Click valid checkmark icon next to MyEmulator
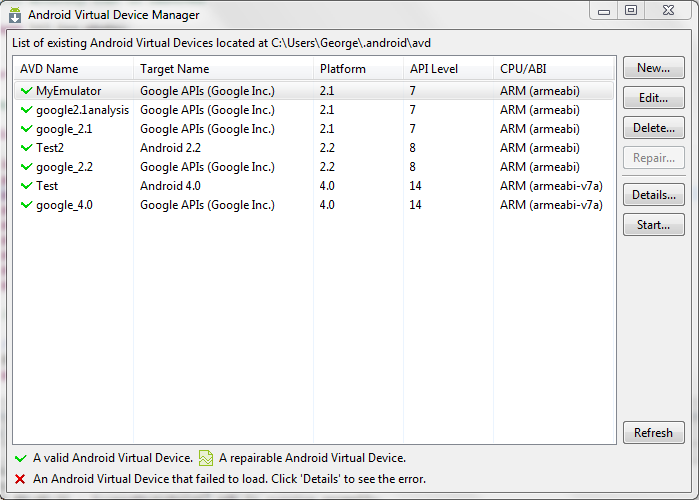 [x=26, y=91]
